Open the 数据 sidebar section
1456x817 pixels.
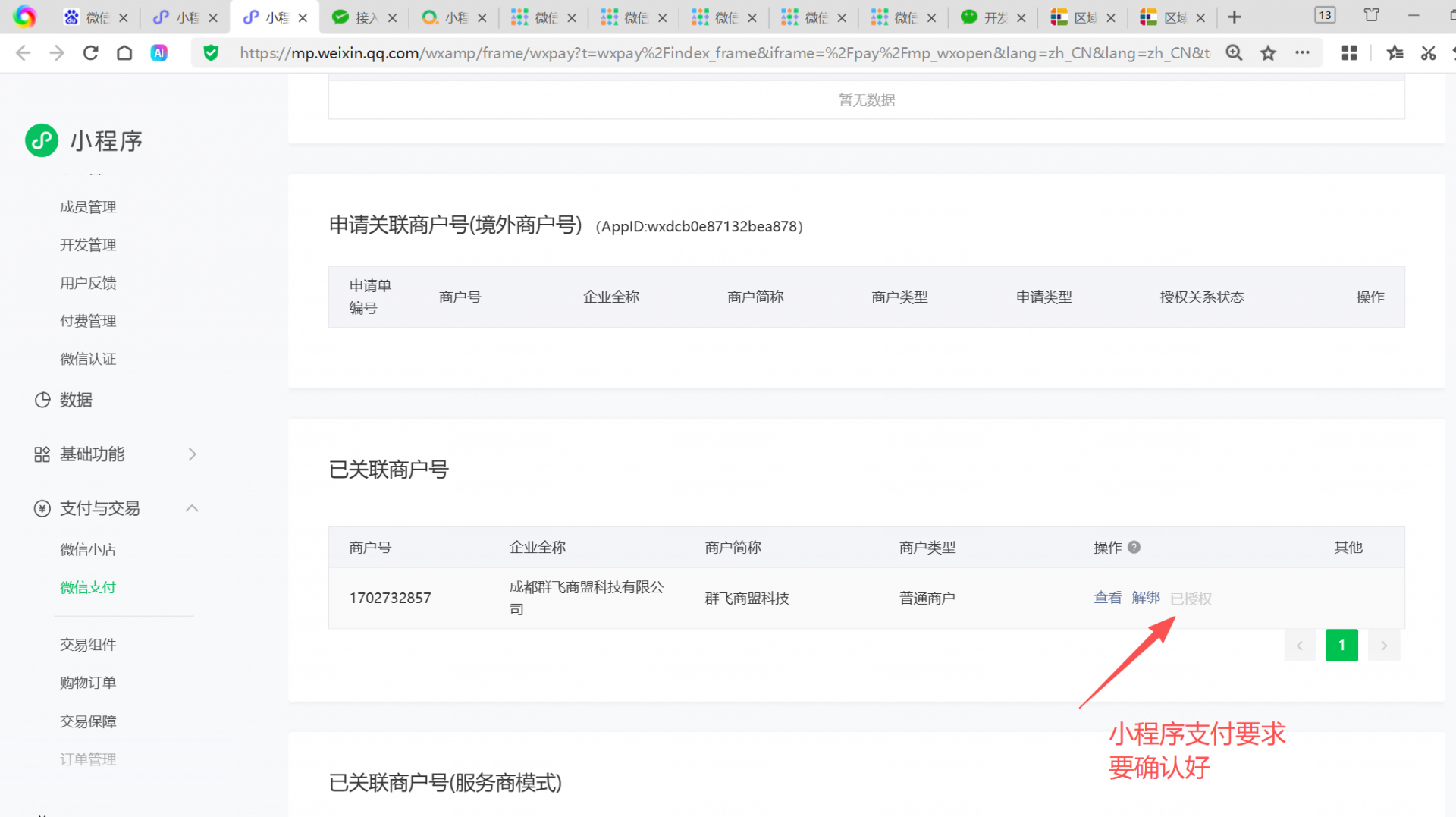(x=76, y=400)
